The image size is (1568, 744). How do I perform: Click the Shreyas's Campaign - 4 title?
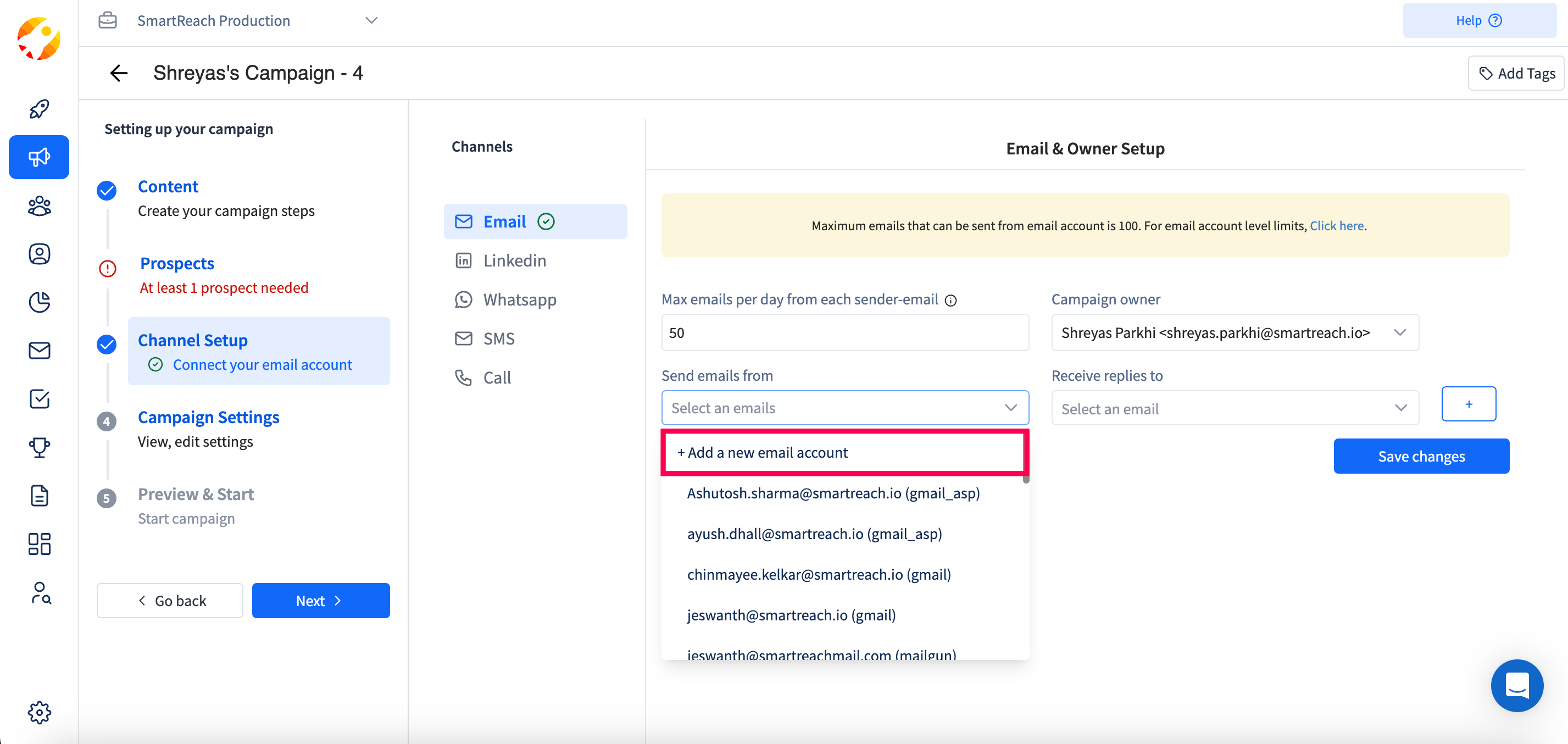click(x=258, y=73)
